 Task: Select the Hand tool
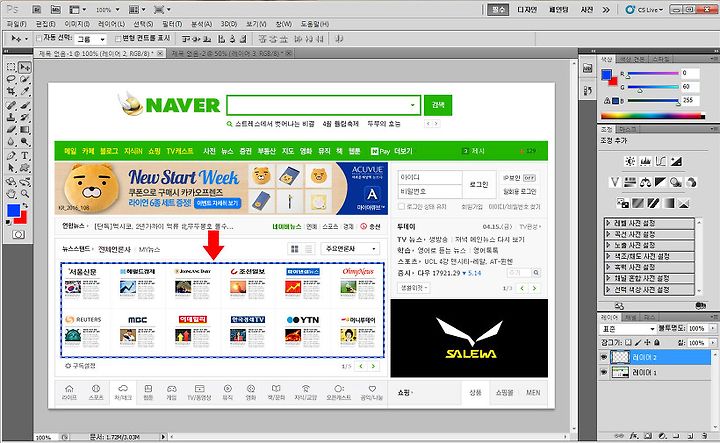[x=11, y=194]
